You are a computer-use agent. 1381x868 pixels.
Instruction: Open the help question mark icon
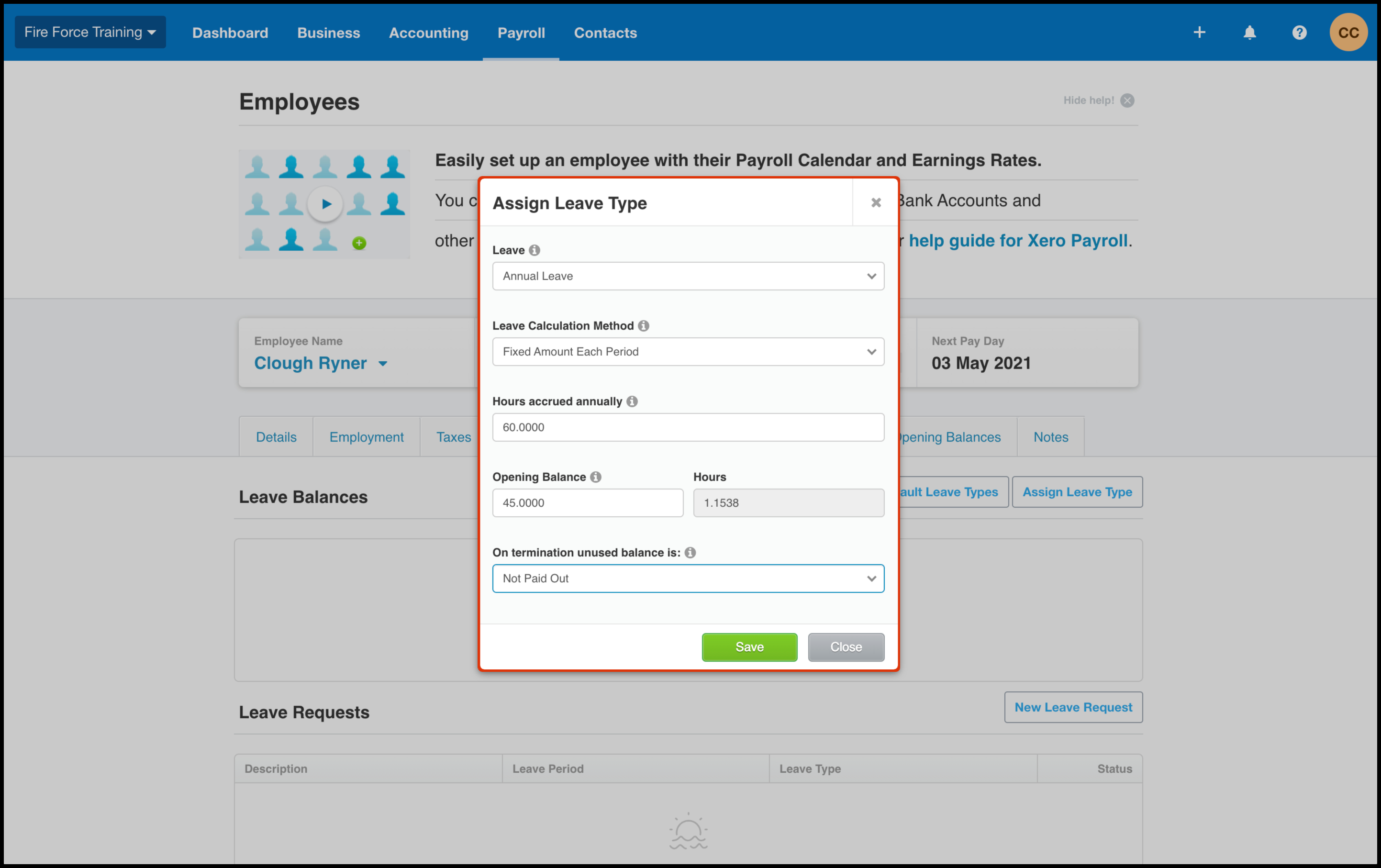[1299, 33]
